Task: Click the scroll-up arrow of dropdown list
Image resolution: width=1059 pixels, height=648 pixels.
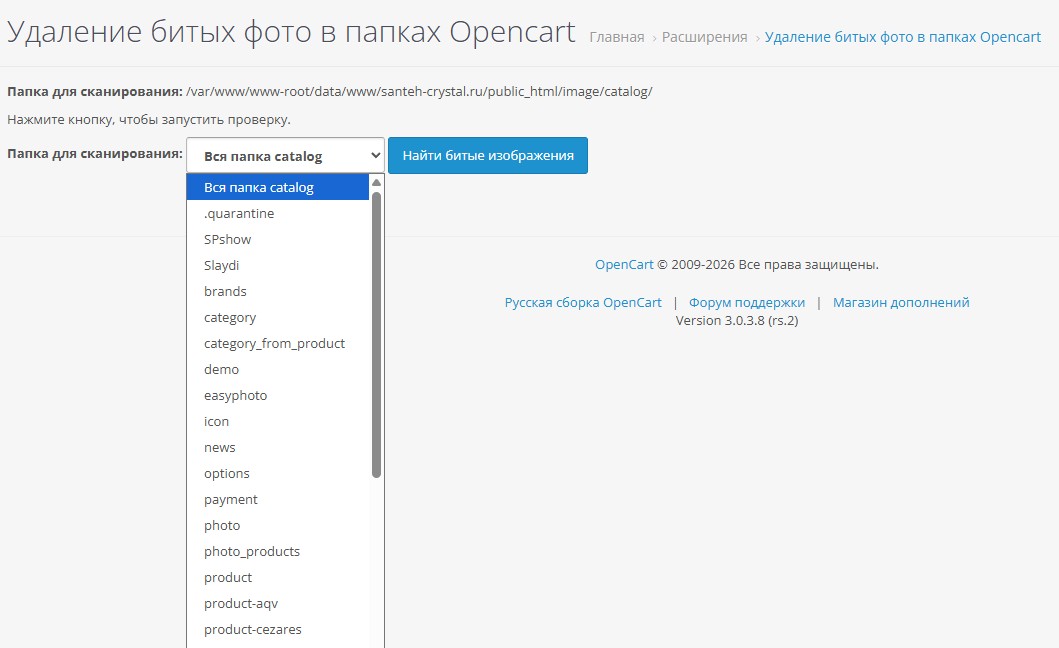Action: click(376, 182)
